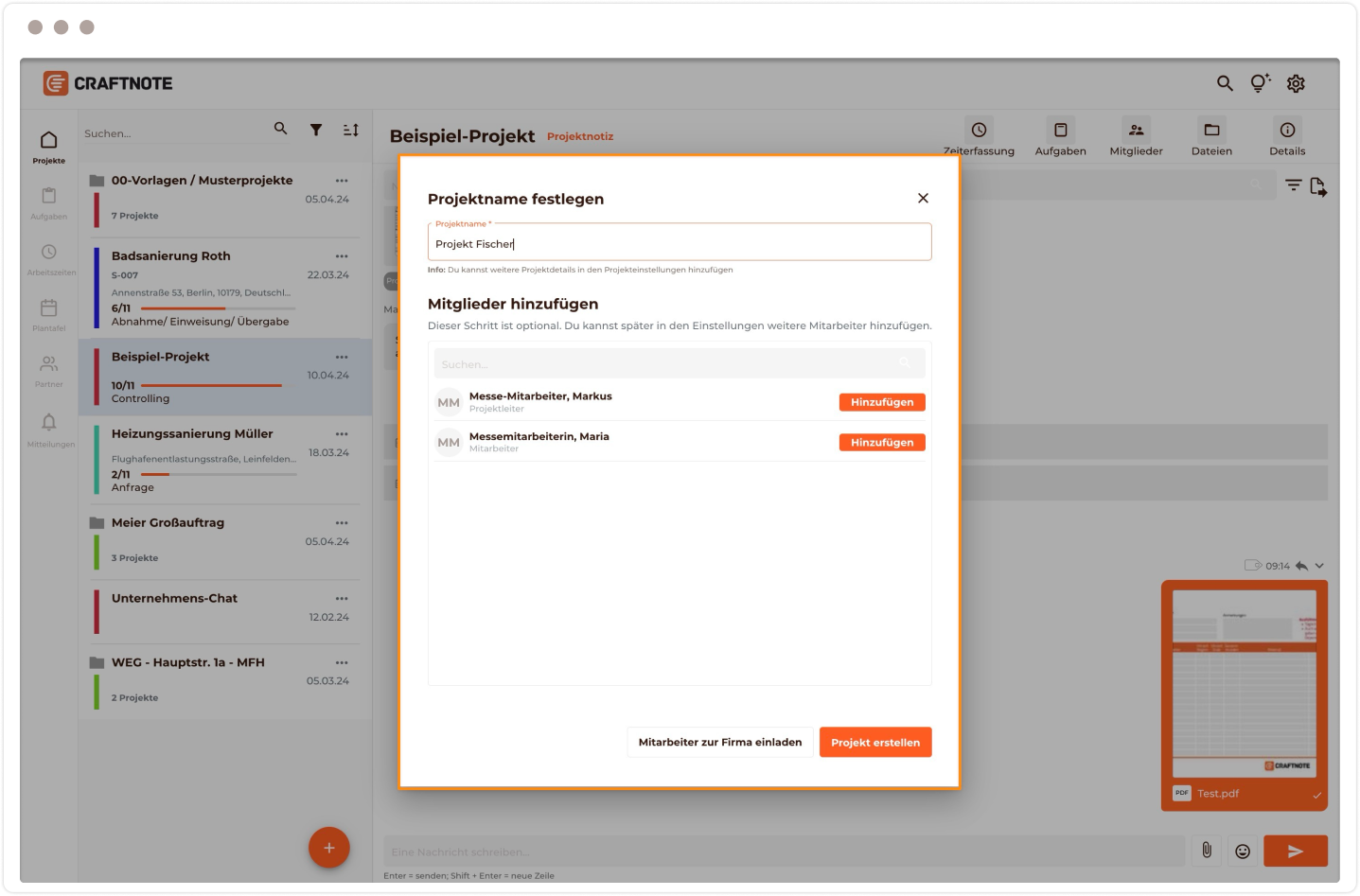Open the settings gear icon
Screen dimensions: 1360x896
coord(1296,83)
